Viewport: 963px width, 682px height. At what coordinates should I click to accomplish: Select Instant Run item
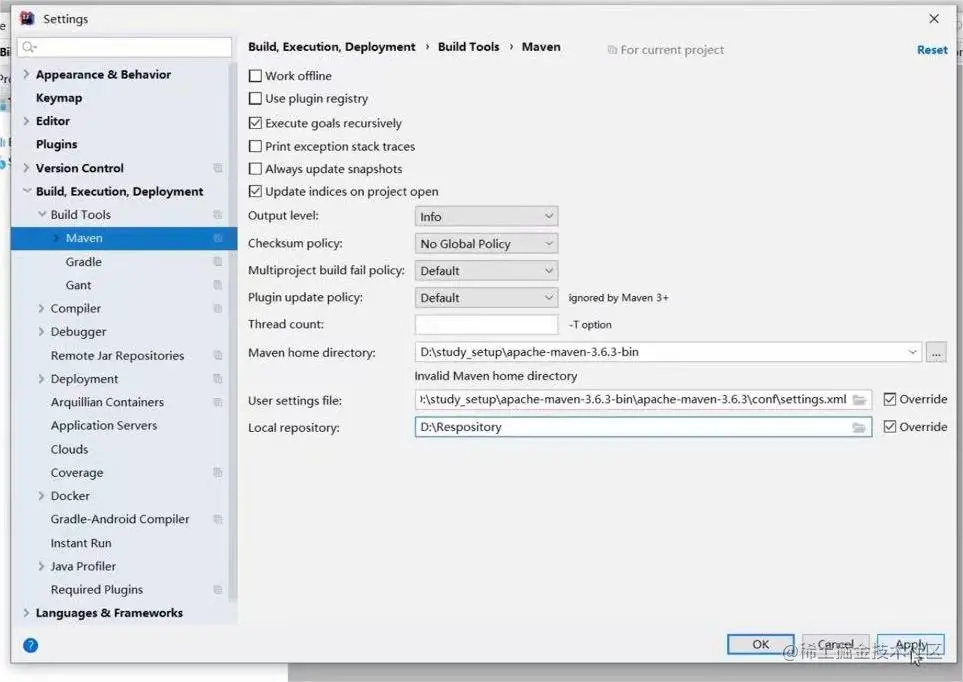[x=81, y=543]
